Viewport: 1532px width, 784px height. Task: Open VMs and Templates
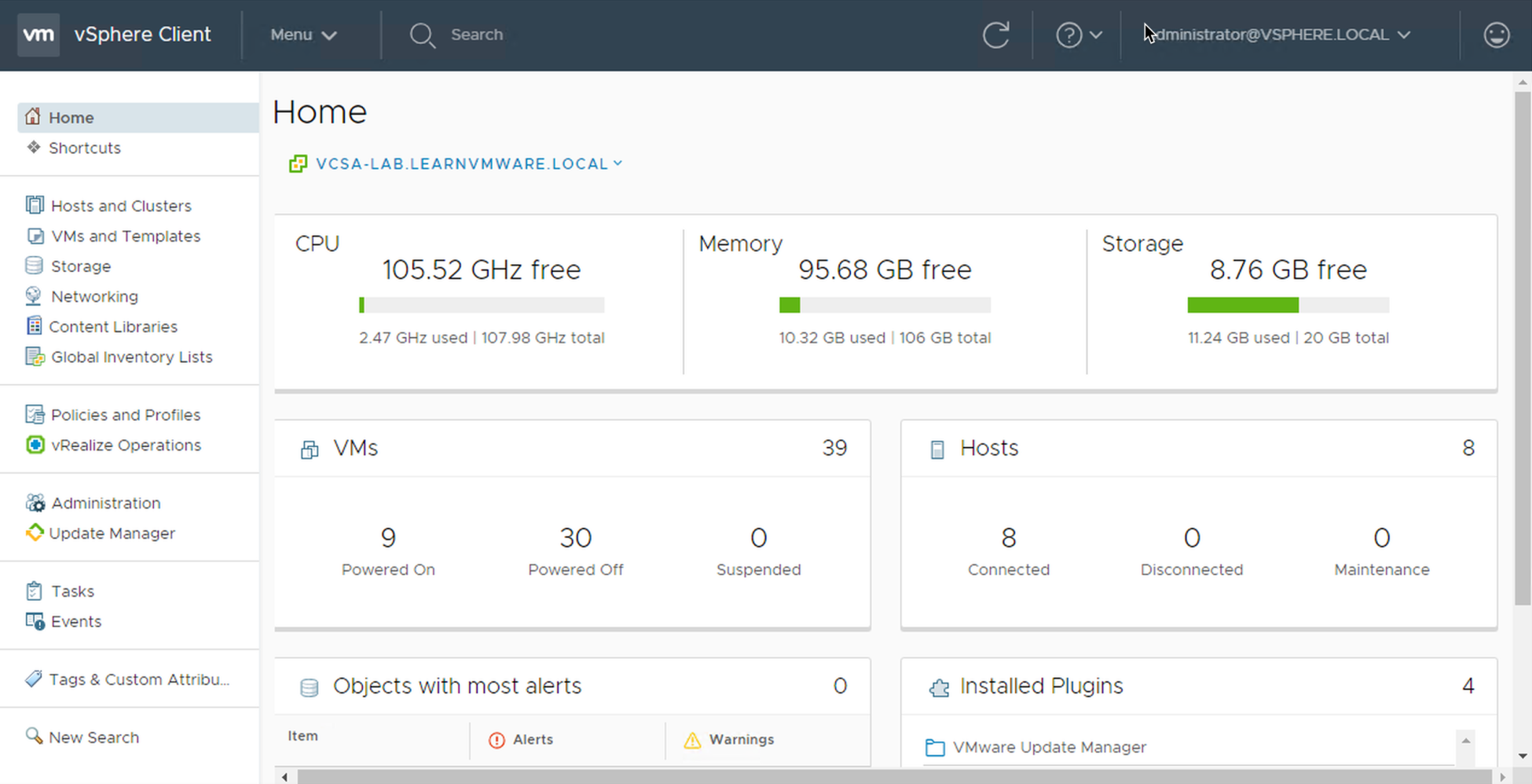click(x=126, y=236)
